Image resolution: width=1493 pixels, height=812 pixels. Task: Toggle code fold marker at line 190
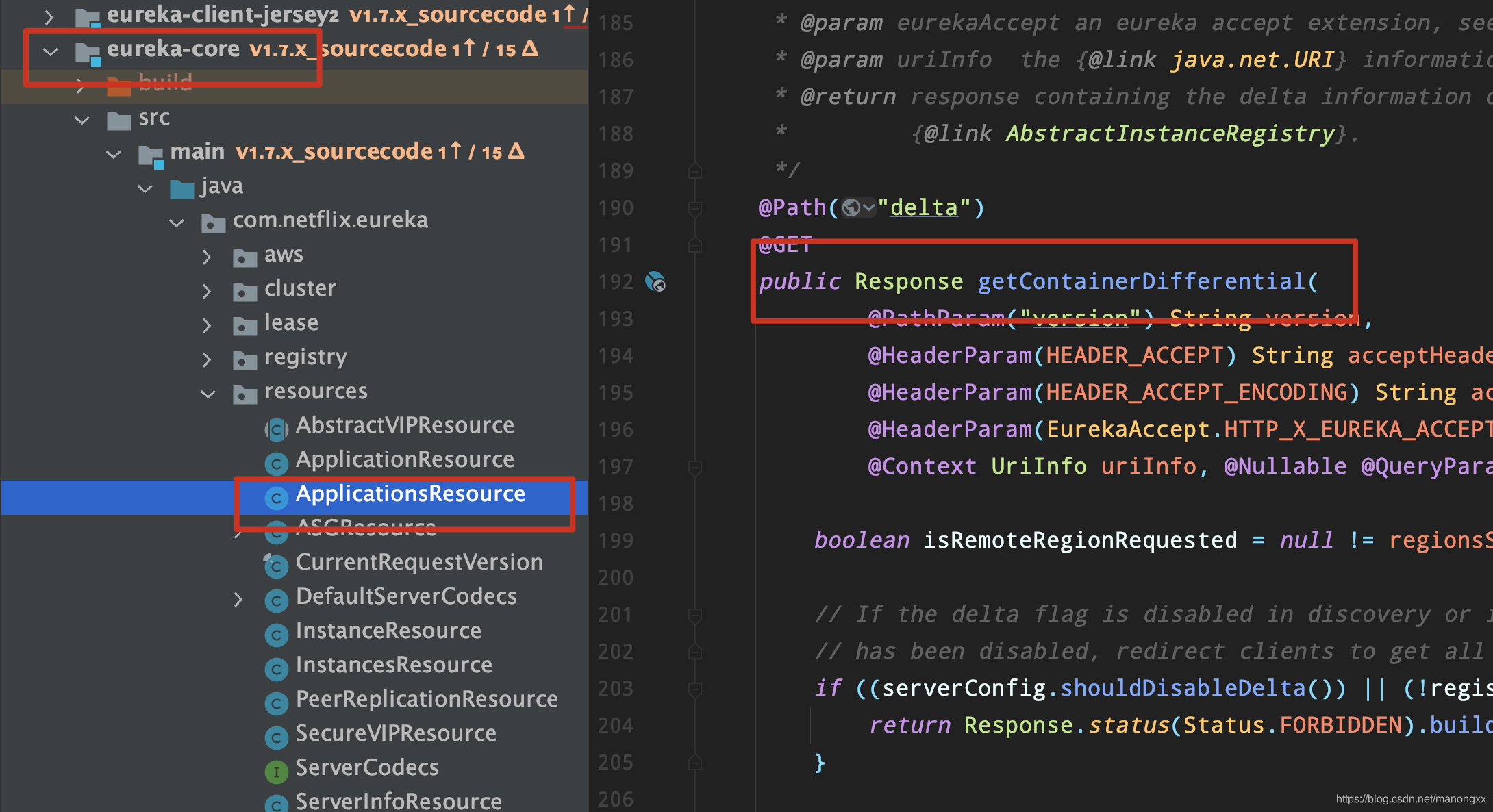(x=694, y=207)
